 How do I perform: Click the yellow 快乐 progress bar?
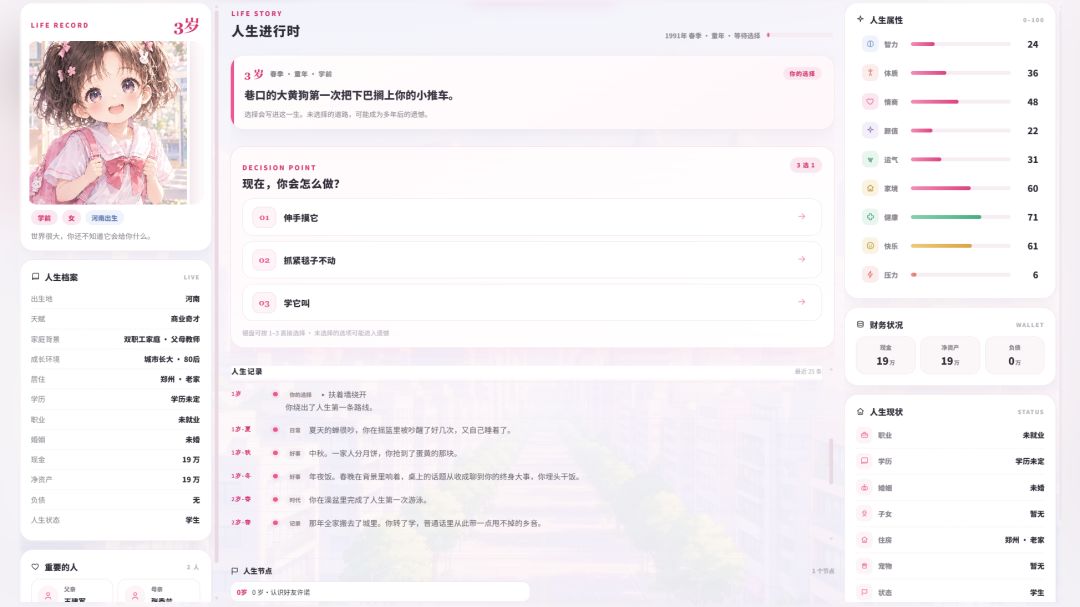click(960, 246)
